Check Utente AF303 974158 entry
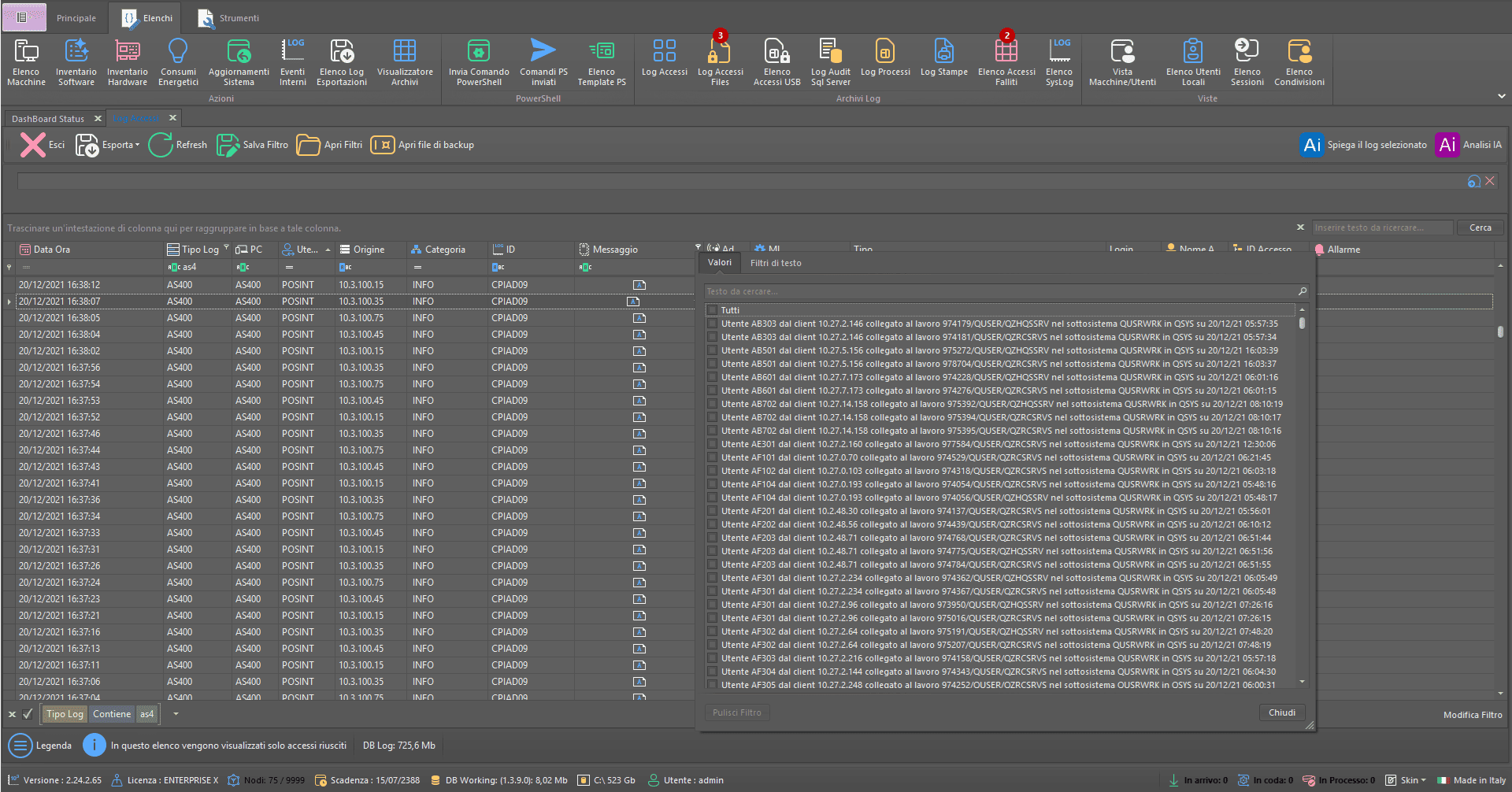 click(712, 658)
